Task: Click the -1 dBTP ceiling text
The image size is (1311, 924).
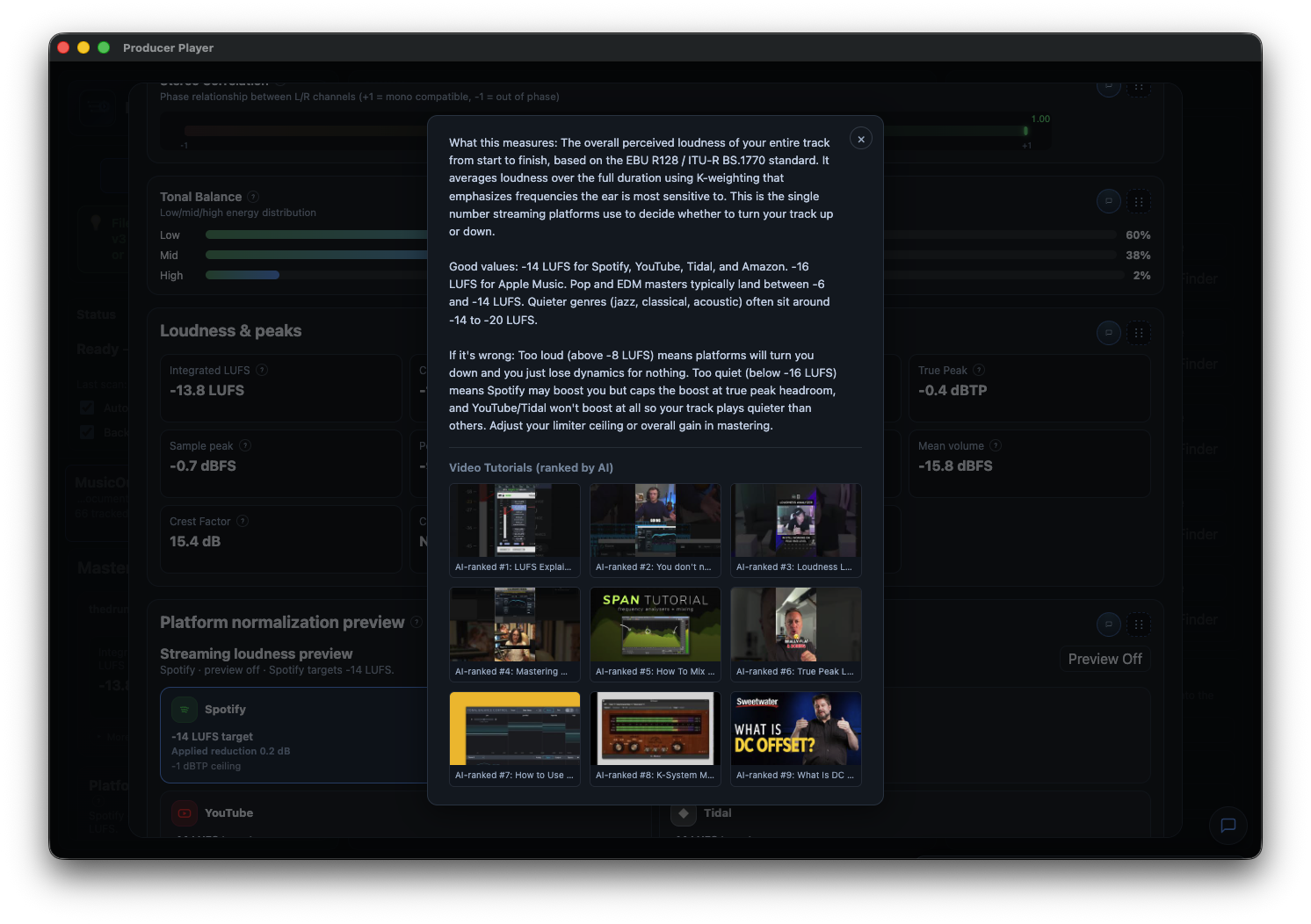Action: (x=206, y=766)
